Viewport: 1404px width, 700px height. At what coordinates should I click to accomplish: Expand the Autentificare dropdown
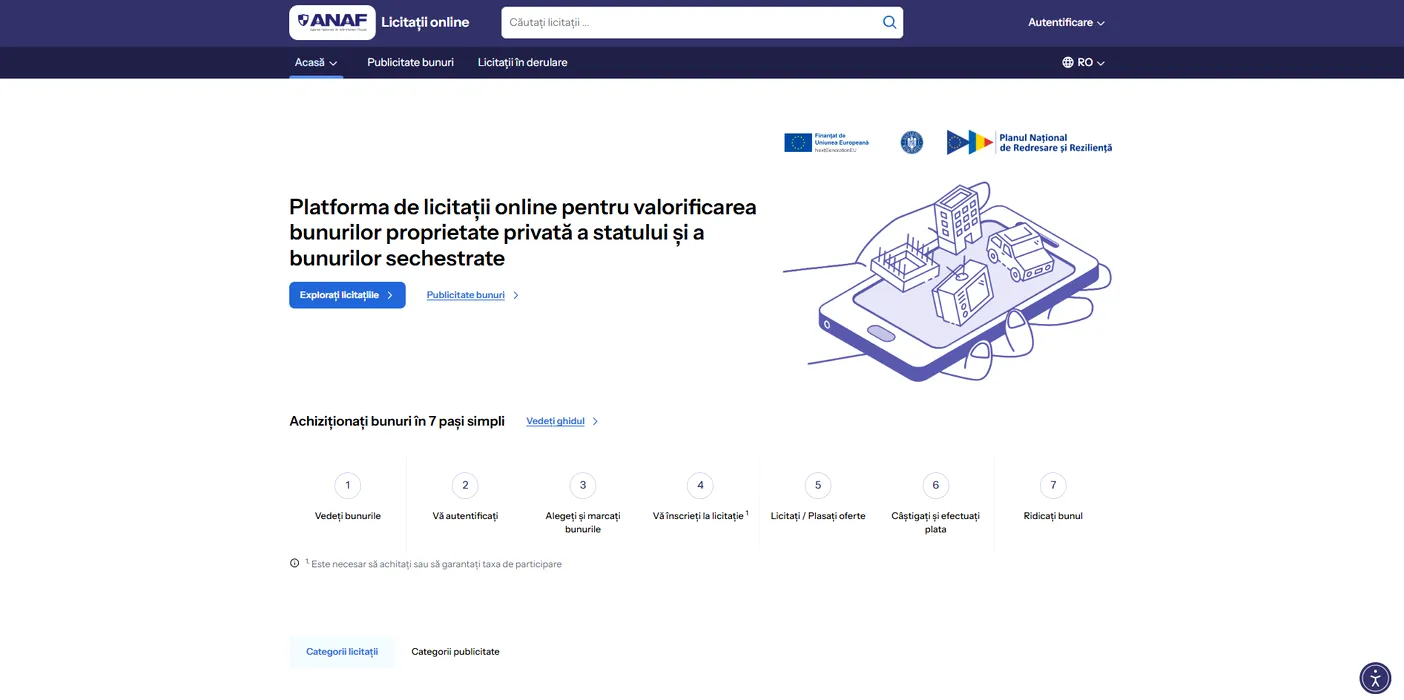pyautogui.click(x=1066, y=22)
